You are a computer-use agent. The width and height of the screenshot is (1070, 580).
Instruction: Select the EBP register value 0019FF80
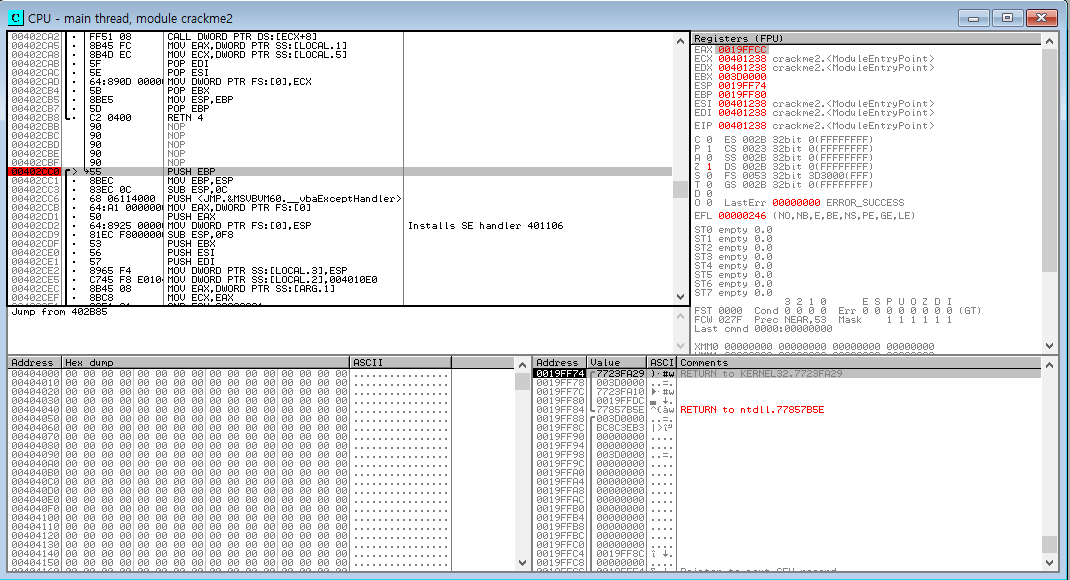[742, 94]
